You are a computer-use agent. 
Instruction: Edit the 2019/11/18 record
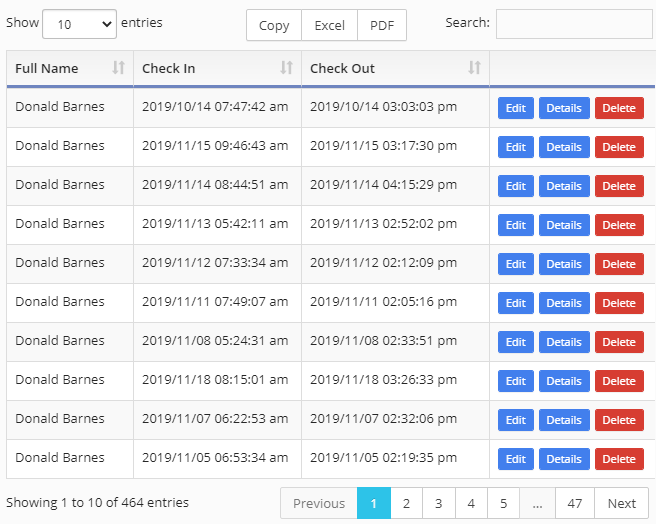(515, 381)
